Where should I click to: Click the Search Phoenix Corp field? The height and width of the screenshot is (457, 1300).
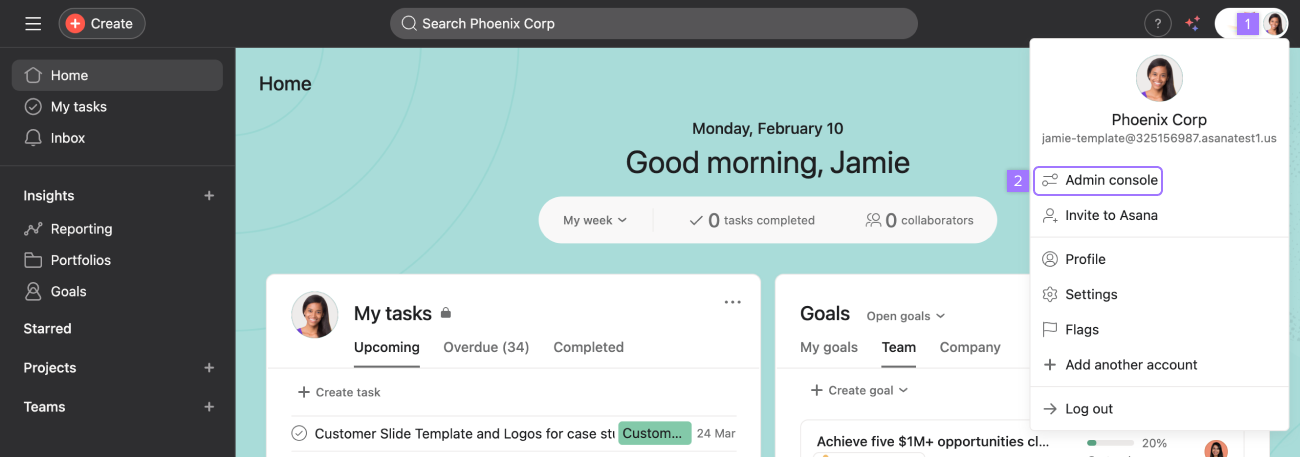pos(653,23)
